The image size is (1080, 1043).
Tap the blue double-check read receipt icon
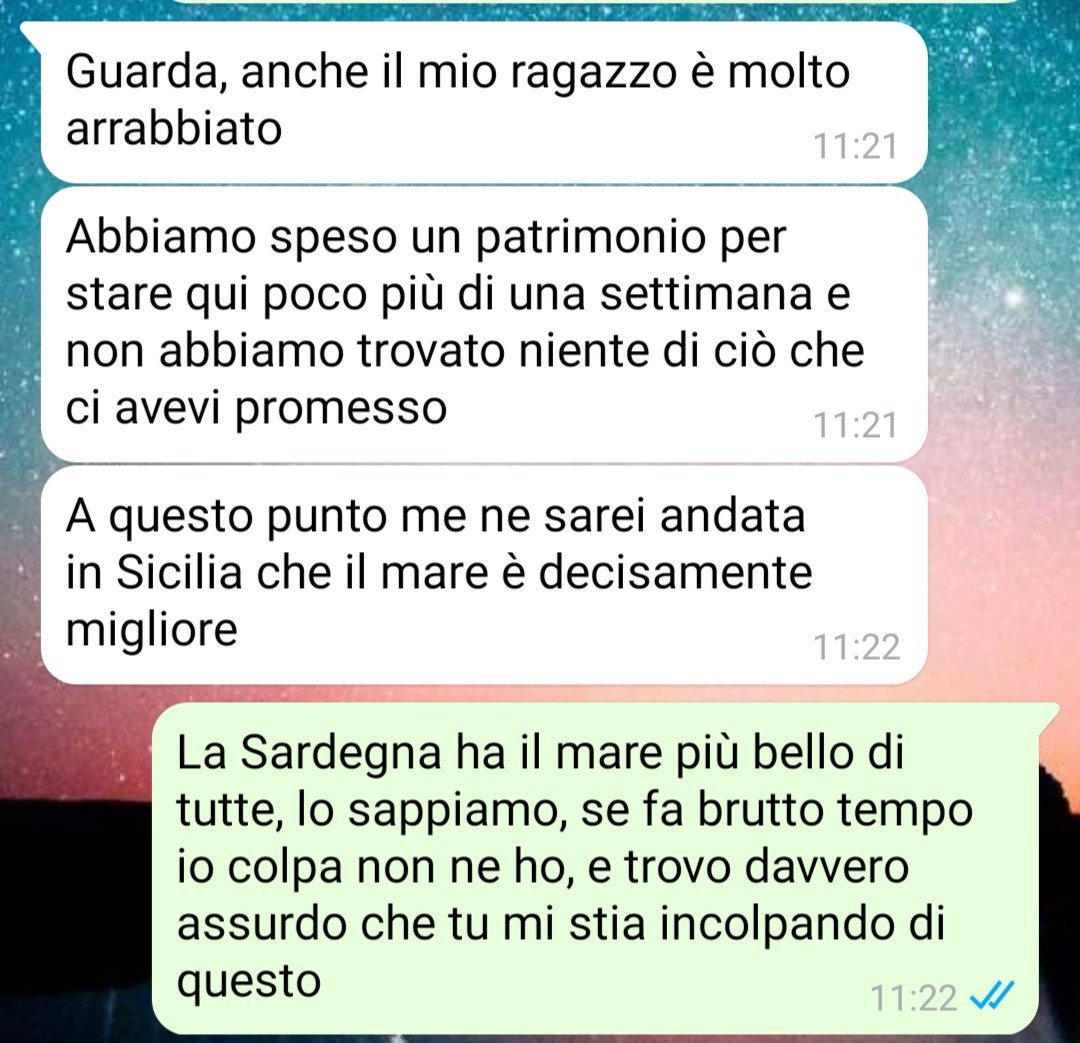coord(992,995)
